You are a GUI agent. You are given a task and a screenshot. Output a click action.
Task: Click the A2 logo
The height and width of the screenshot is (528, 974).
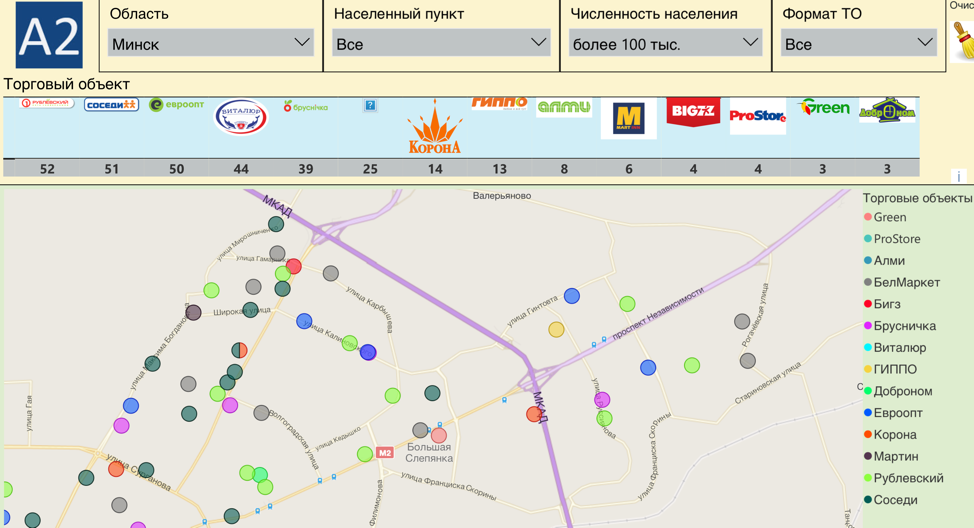click(49, 36)
